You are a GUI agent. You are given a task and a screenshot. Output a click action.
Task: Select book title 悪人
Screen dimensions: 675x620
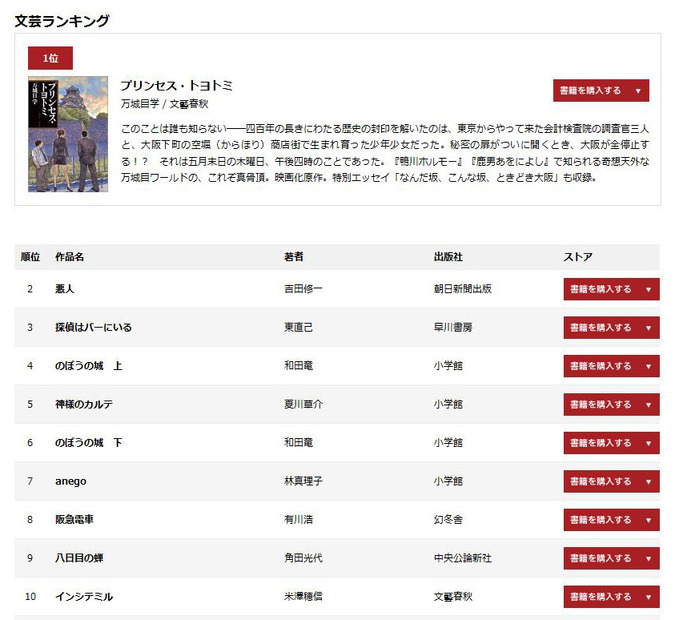coord(65,289)
